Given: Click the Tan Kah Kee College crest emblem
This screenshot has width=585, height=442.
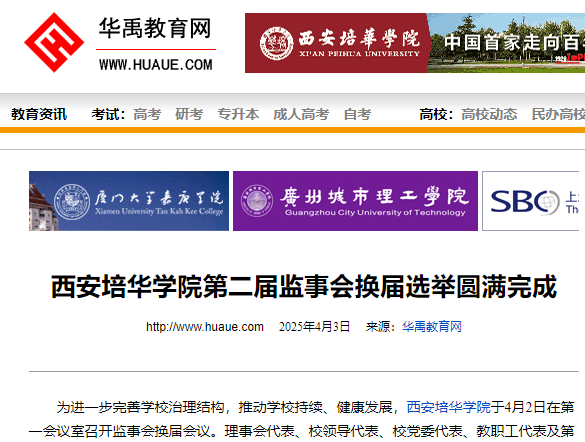Looking at the screenshot, I should click(72, 202).
